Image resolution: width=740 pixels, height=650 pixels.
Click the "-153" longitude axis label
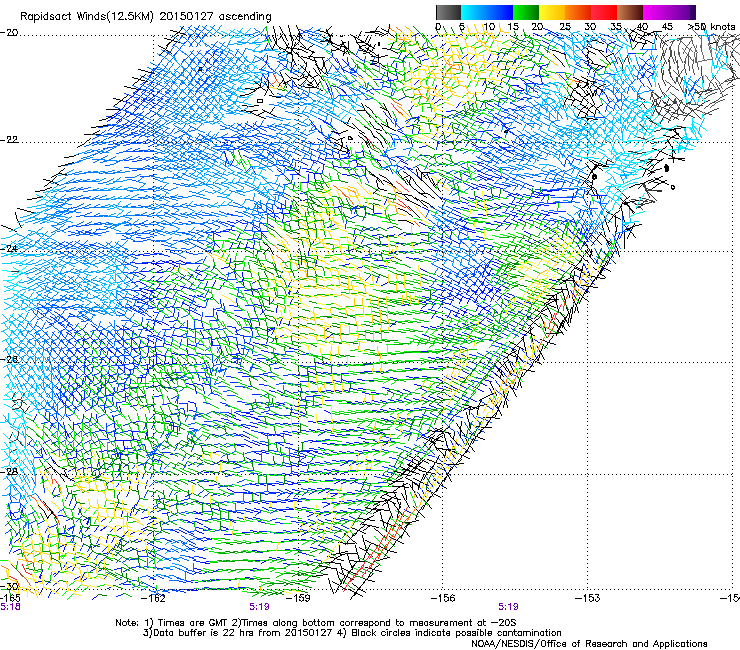tap(587, 598)
